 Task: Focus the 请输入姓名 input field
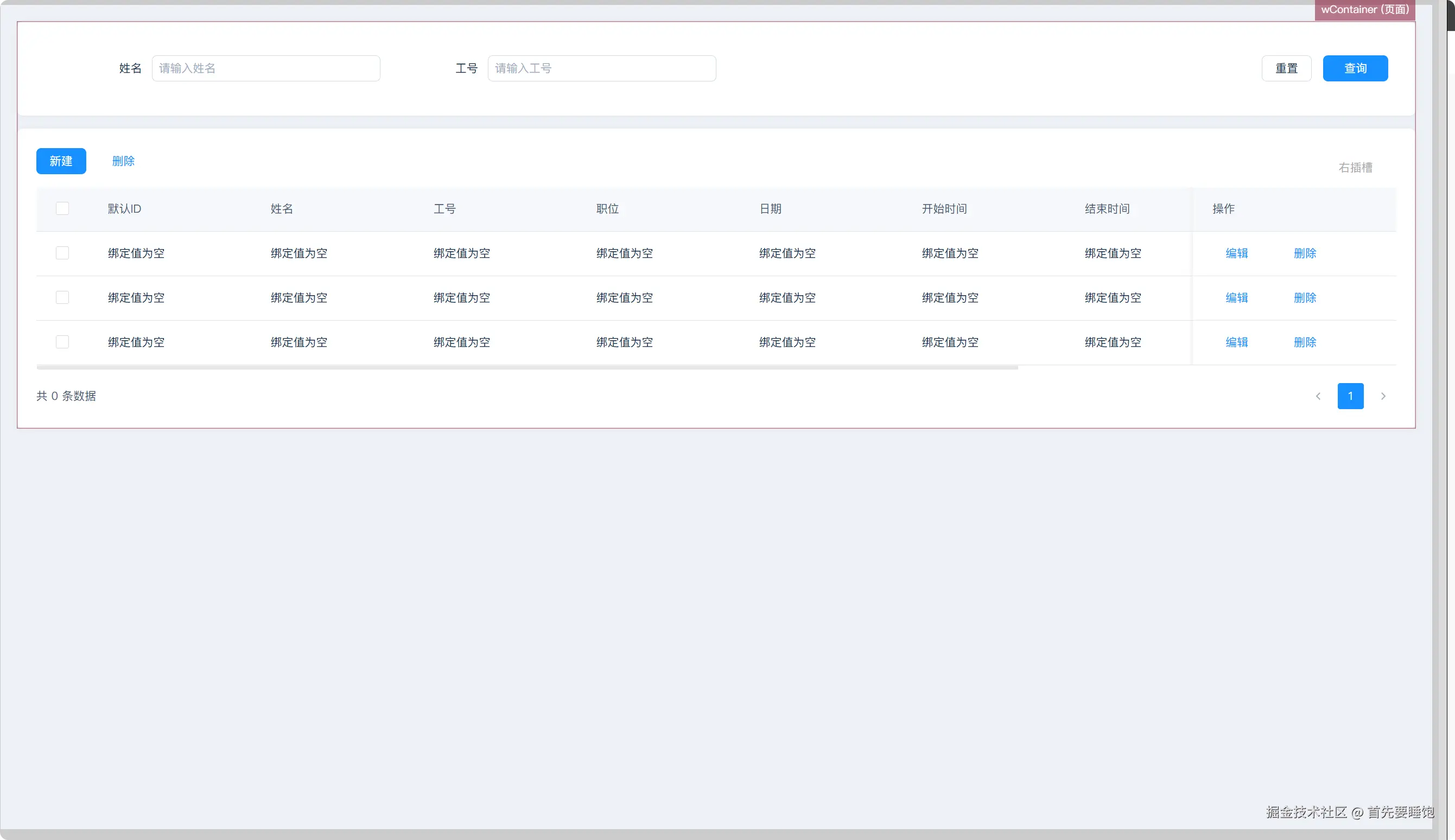click(265, 68)
